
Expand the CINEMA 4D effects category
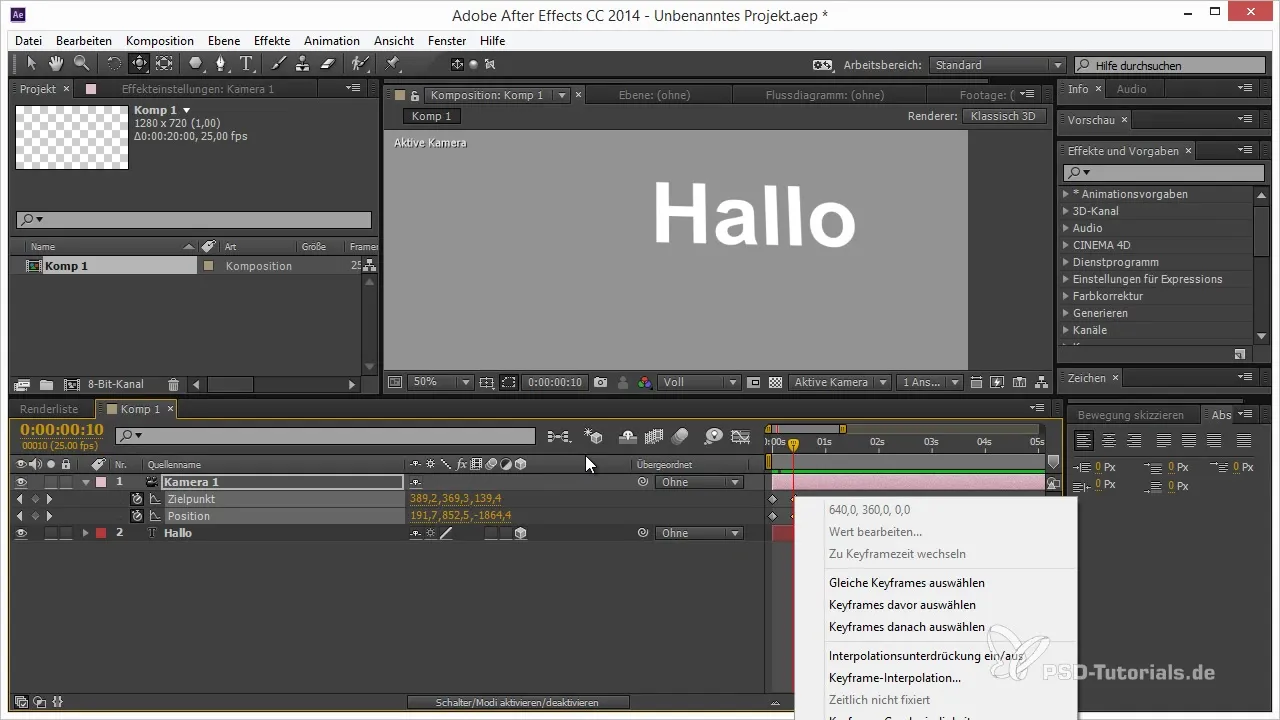[1066, 245]
